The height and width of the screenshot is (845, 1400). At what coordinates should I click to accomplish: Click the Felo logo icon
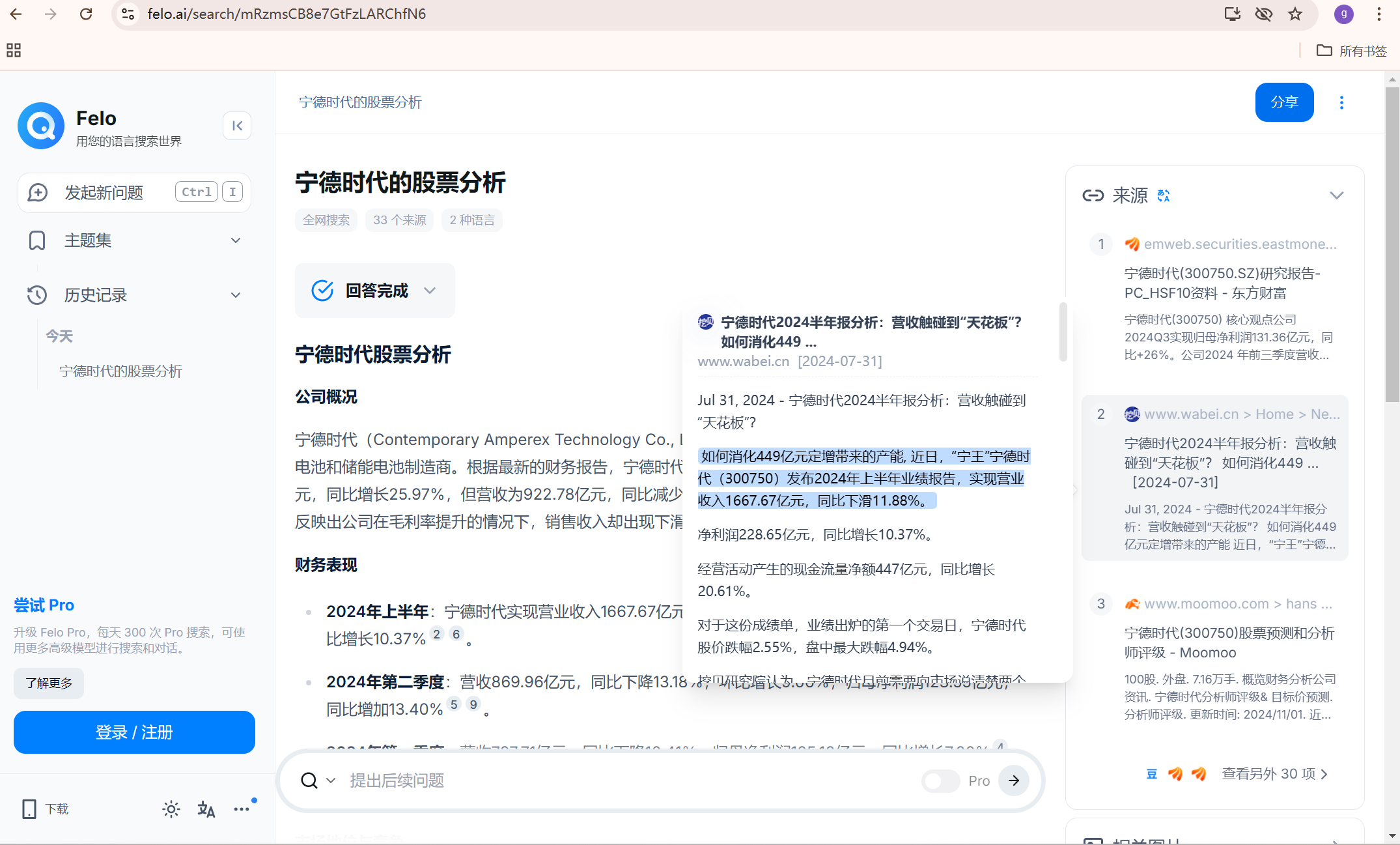[x=41, y=126]
